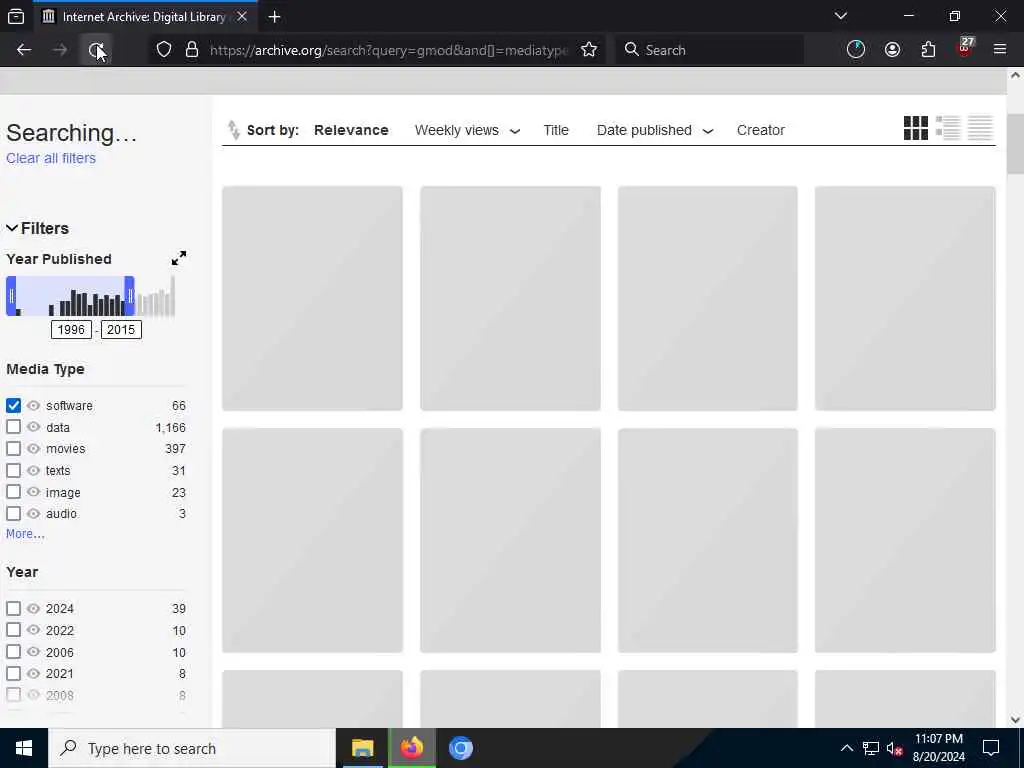Open the Extensions puzzle icon

coord(928,50)
